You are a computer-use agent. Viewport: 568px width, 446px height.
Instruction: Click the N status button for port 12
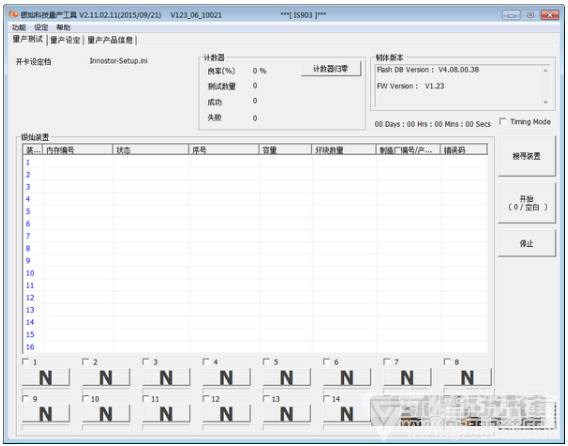pyautogui.click(x=226, y=414)
